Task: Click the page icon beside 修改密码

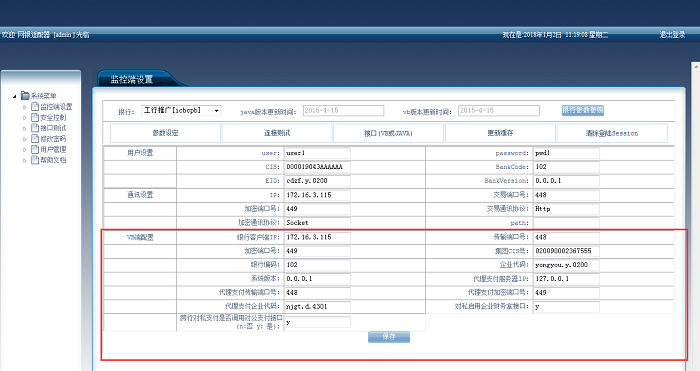Action: click(x=35, y=138)
